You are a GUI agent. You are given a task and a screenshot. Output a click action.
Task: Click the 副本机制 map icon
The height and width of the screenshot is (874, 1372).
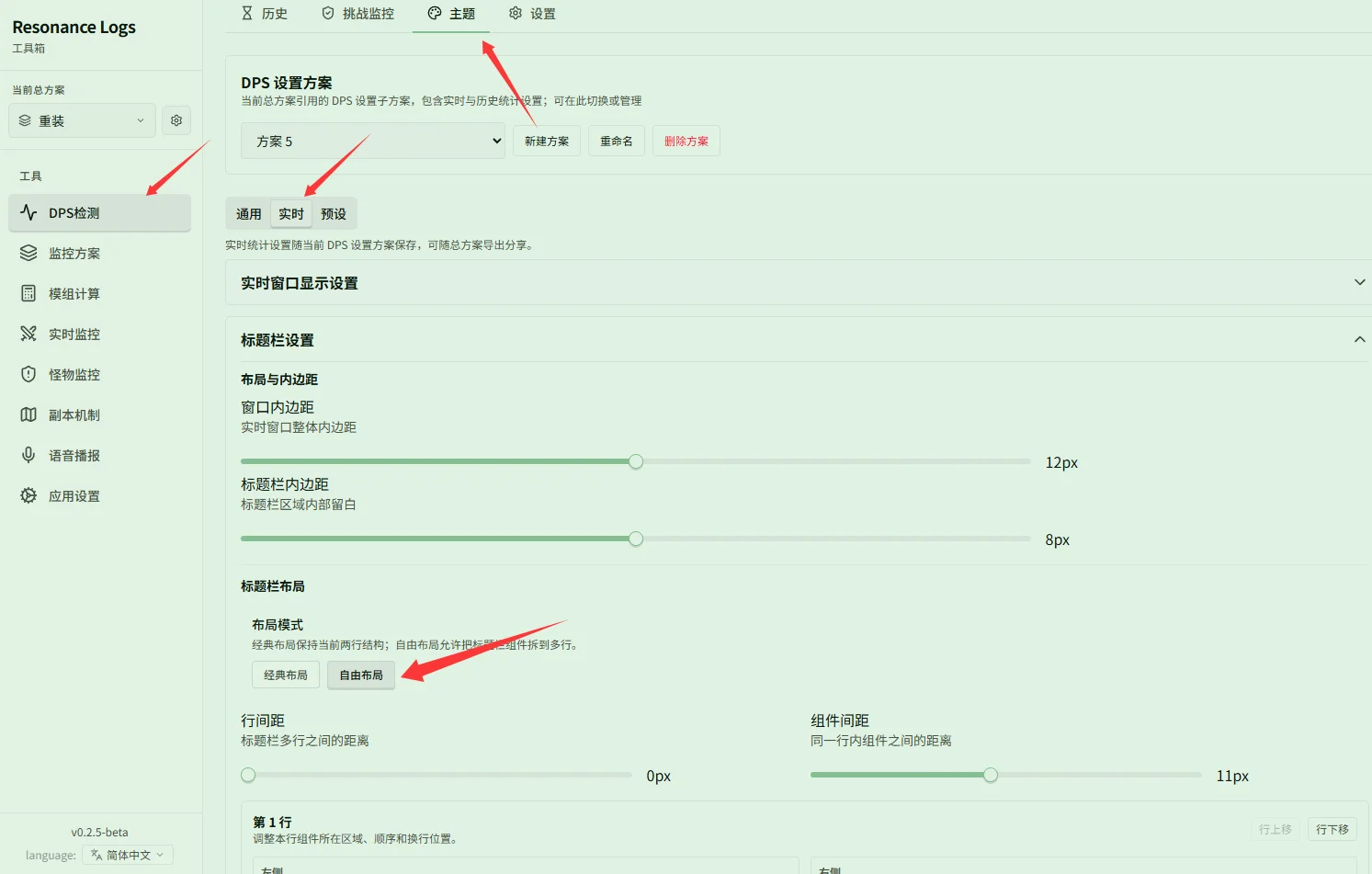pos(28,414)
